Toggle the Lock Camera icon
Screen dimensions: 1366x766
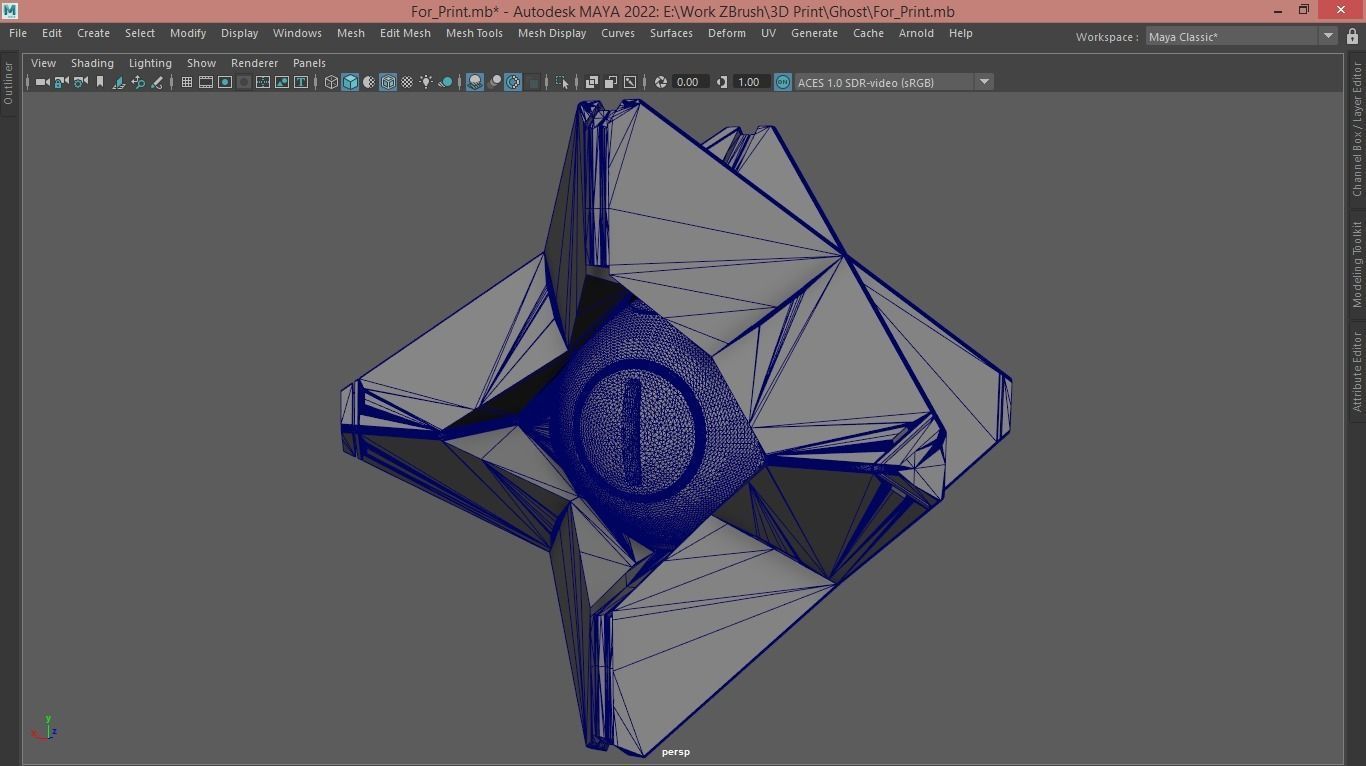(x=61, y=82)
